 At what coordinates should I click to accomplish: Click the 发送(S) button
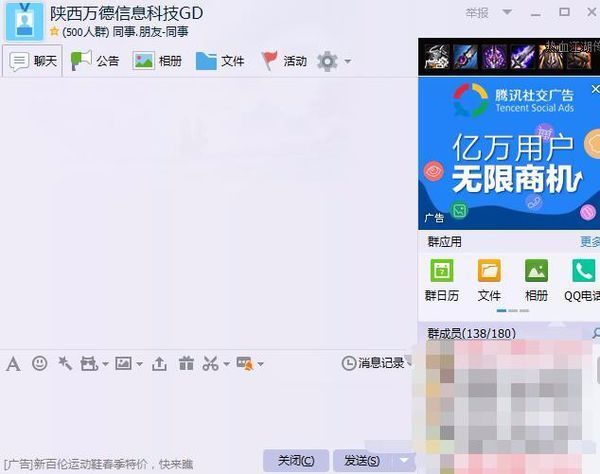363,461
